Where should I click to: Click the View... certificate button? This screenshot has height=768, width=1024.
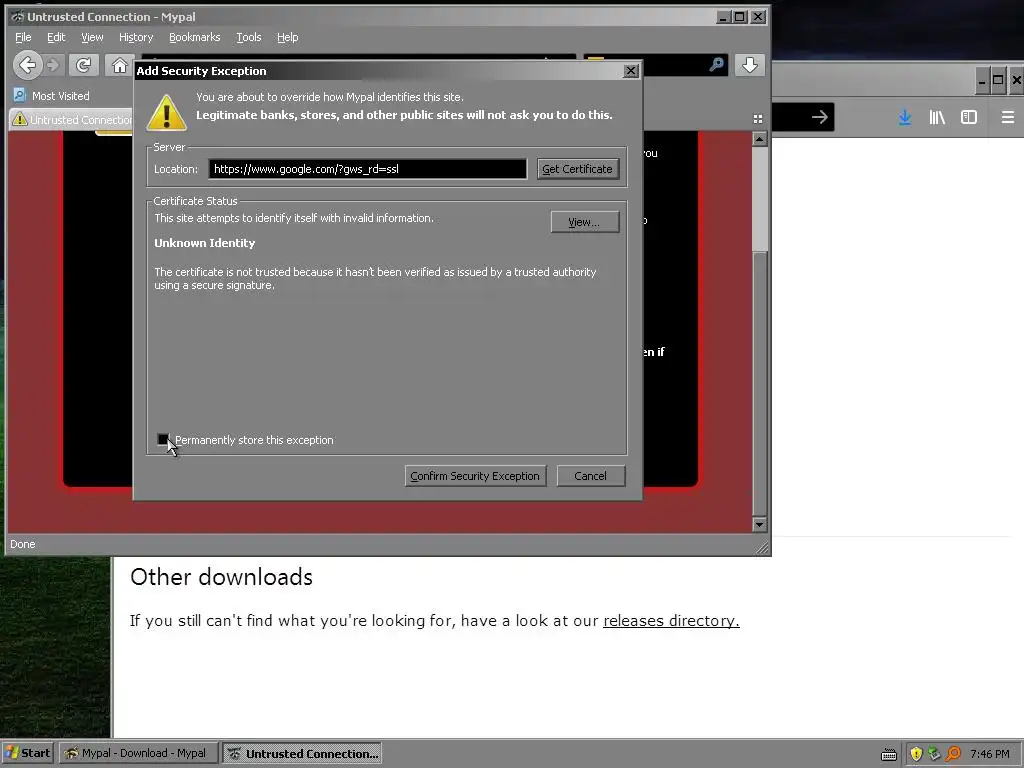(x=584, y=222)
